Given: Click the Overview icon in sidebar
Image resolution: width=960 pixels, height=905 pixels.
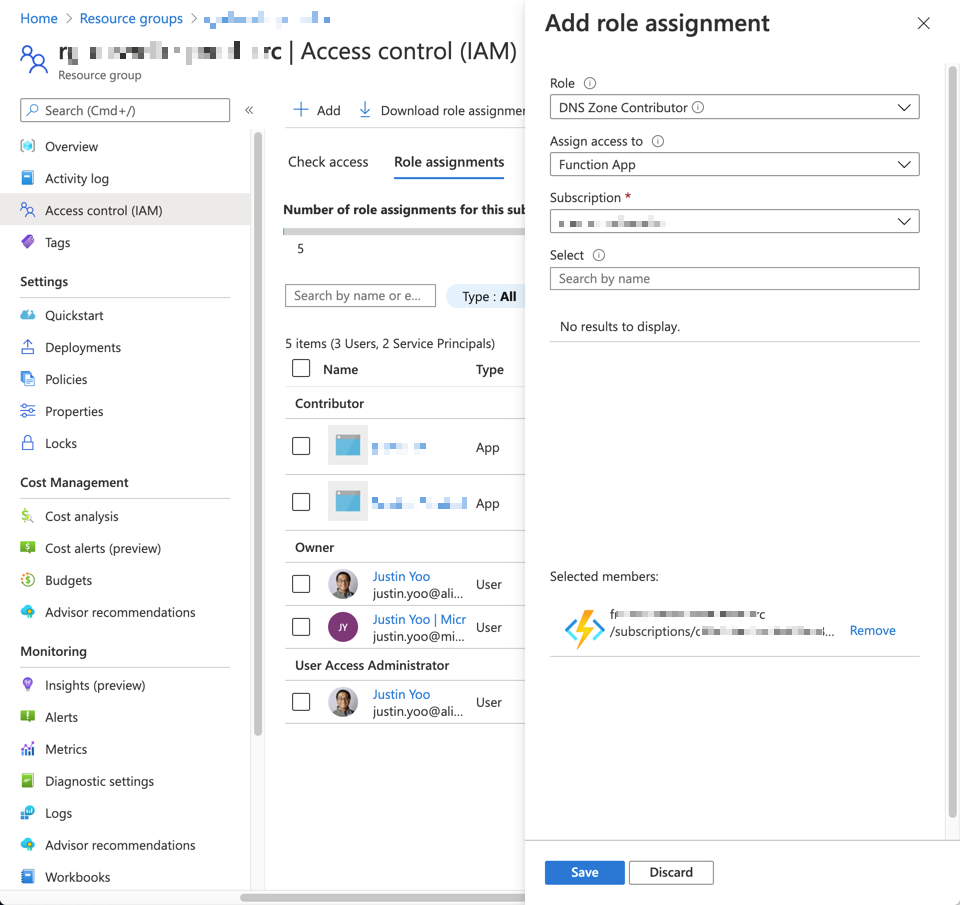Looking at the screenshot, I should pos(28,146).
